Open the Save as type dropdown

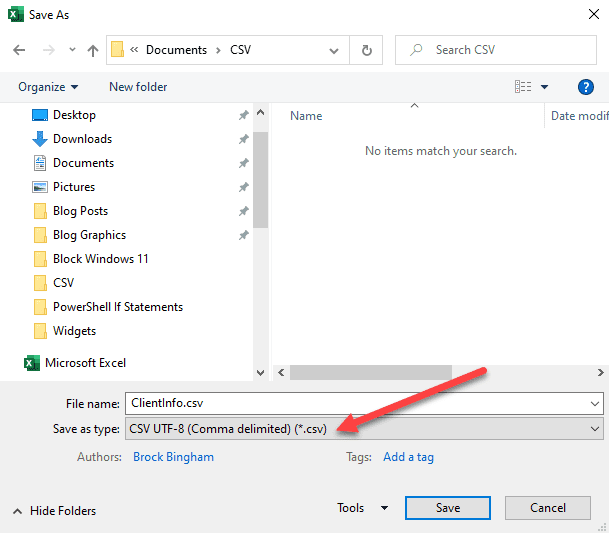364,429
